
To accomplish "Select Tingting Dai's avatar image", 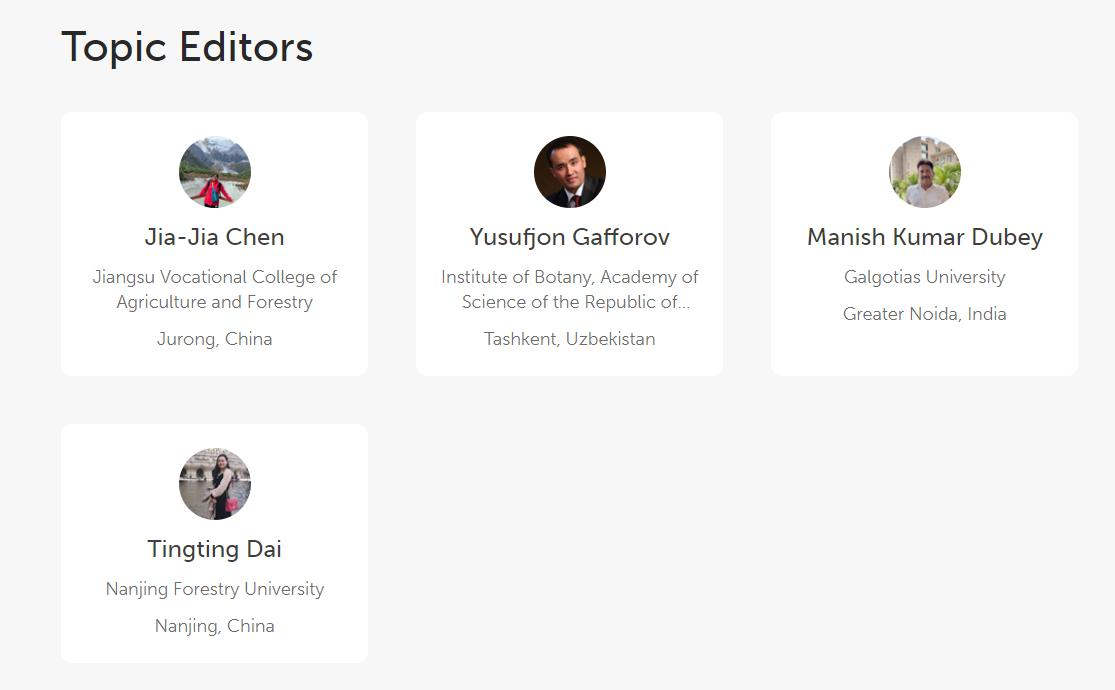I will [215, 484].
